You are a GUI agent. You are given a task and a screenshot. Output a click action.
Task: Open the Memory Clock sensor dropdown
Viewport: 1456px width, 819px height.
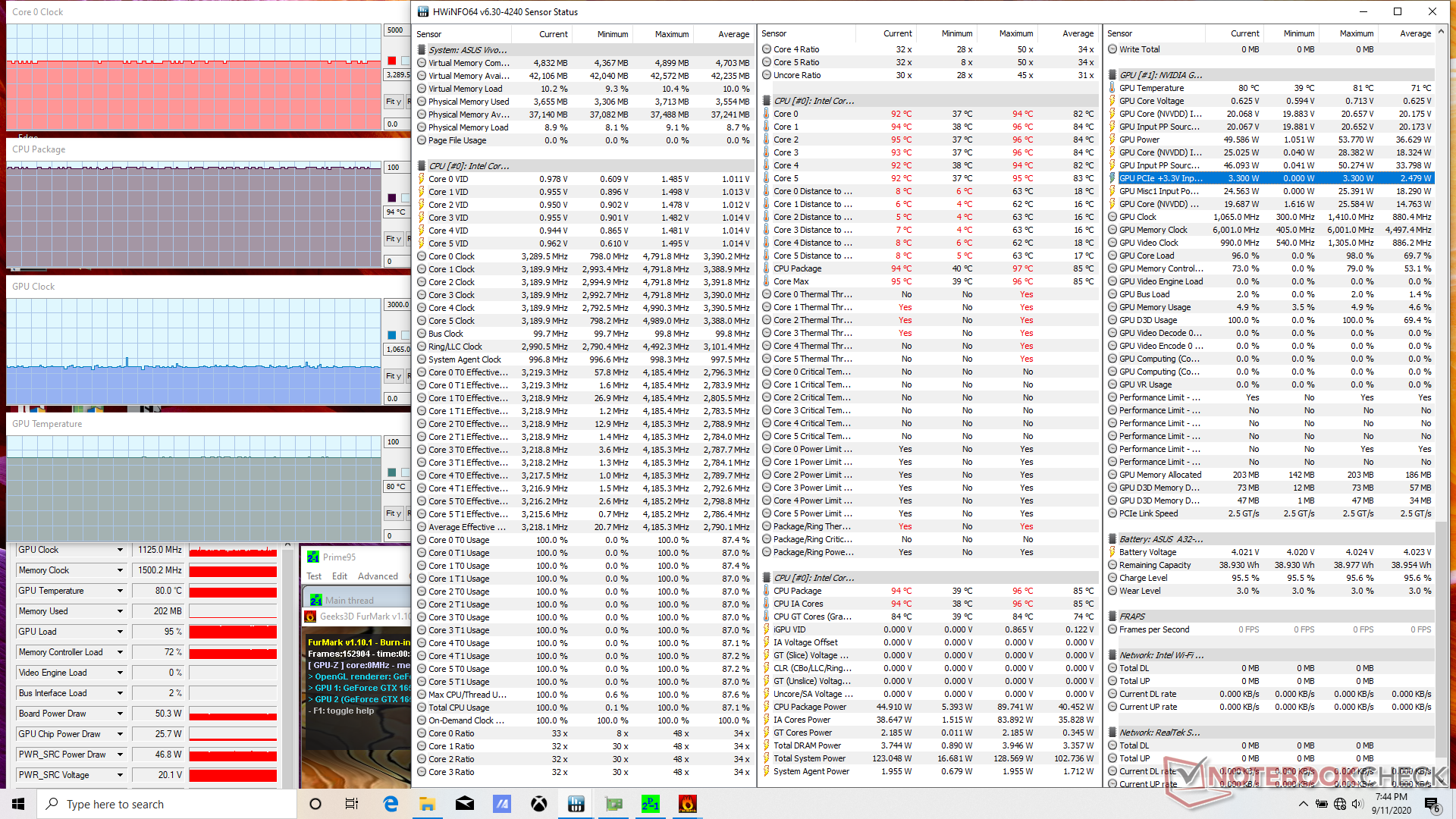coord(120,570)
